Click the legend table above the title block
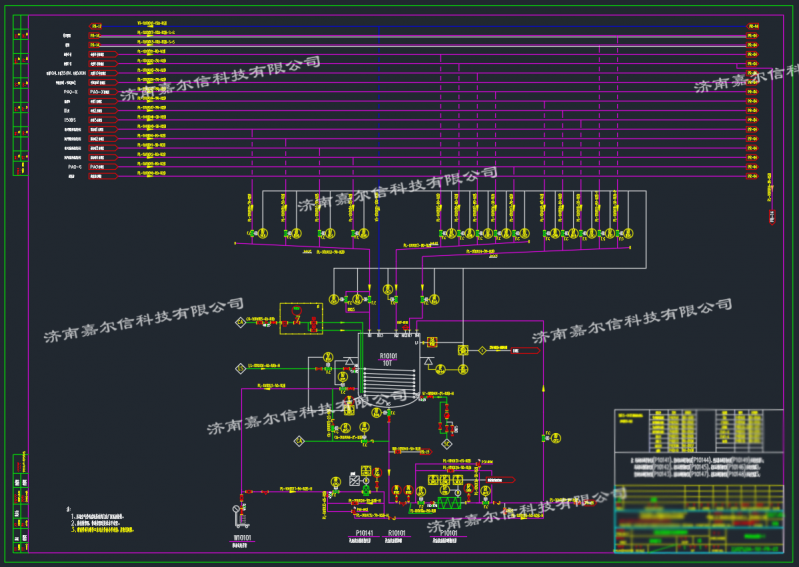 [699, 430]
